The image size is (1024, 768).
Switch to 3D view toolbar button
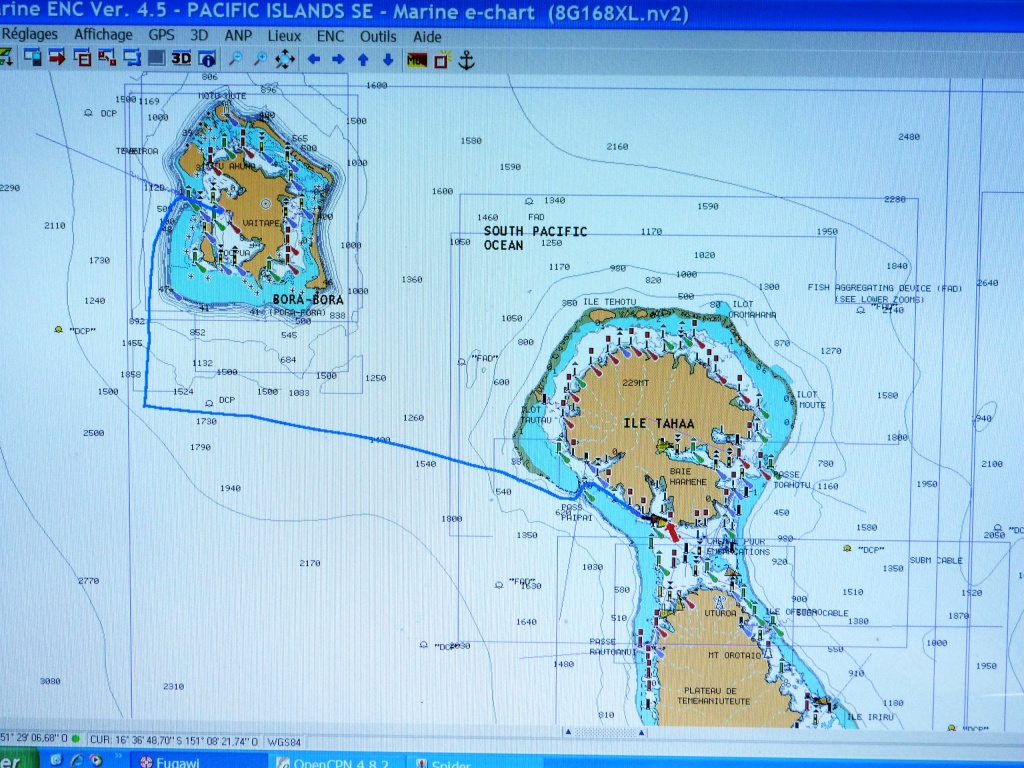click(181, 58)
